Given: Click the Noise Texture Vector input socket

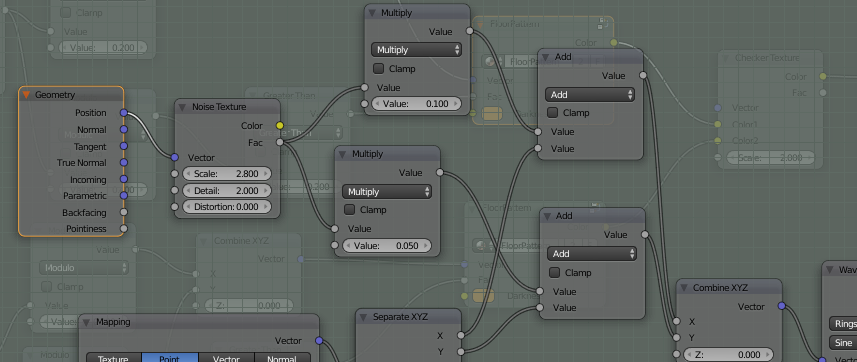Looking at the screenshot, I should pyautogui.click(x=174, y=157).
